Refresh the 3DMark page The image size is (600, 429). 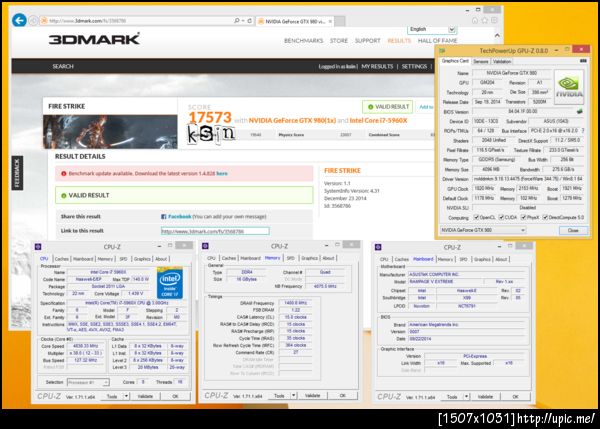249,21
